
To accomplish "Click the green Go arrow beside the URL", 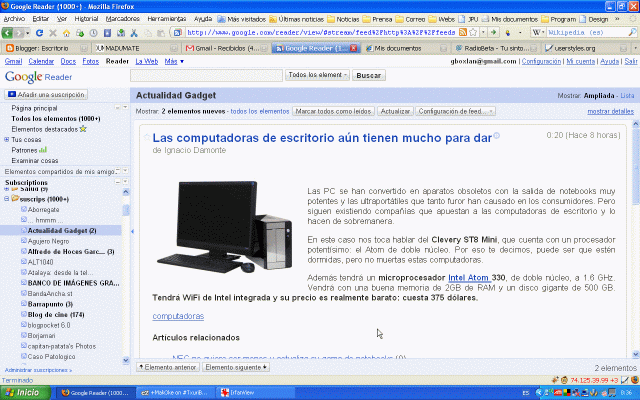I will pos(493,32).
